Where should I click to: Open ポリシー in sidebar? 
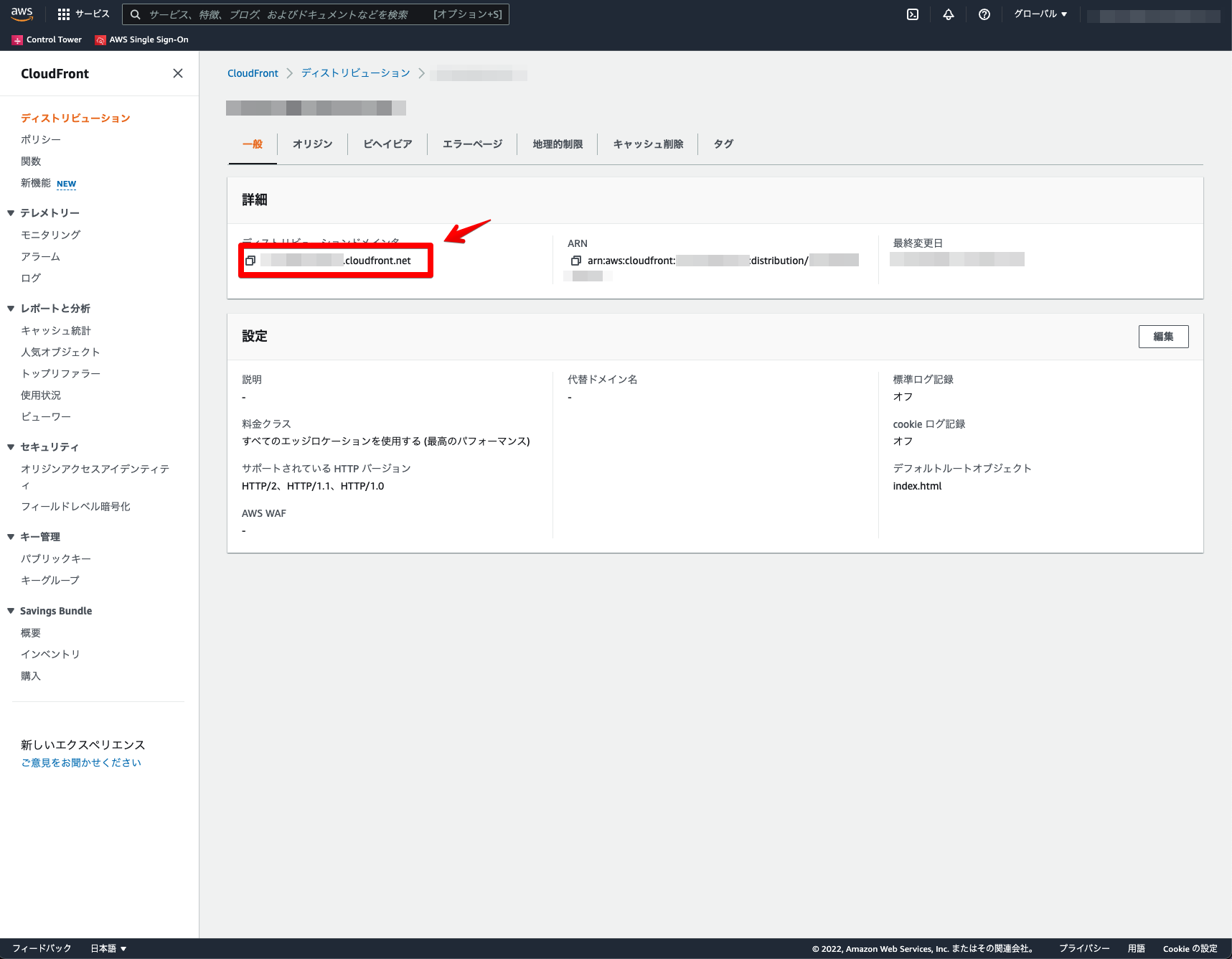point(41,140)
